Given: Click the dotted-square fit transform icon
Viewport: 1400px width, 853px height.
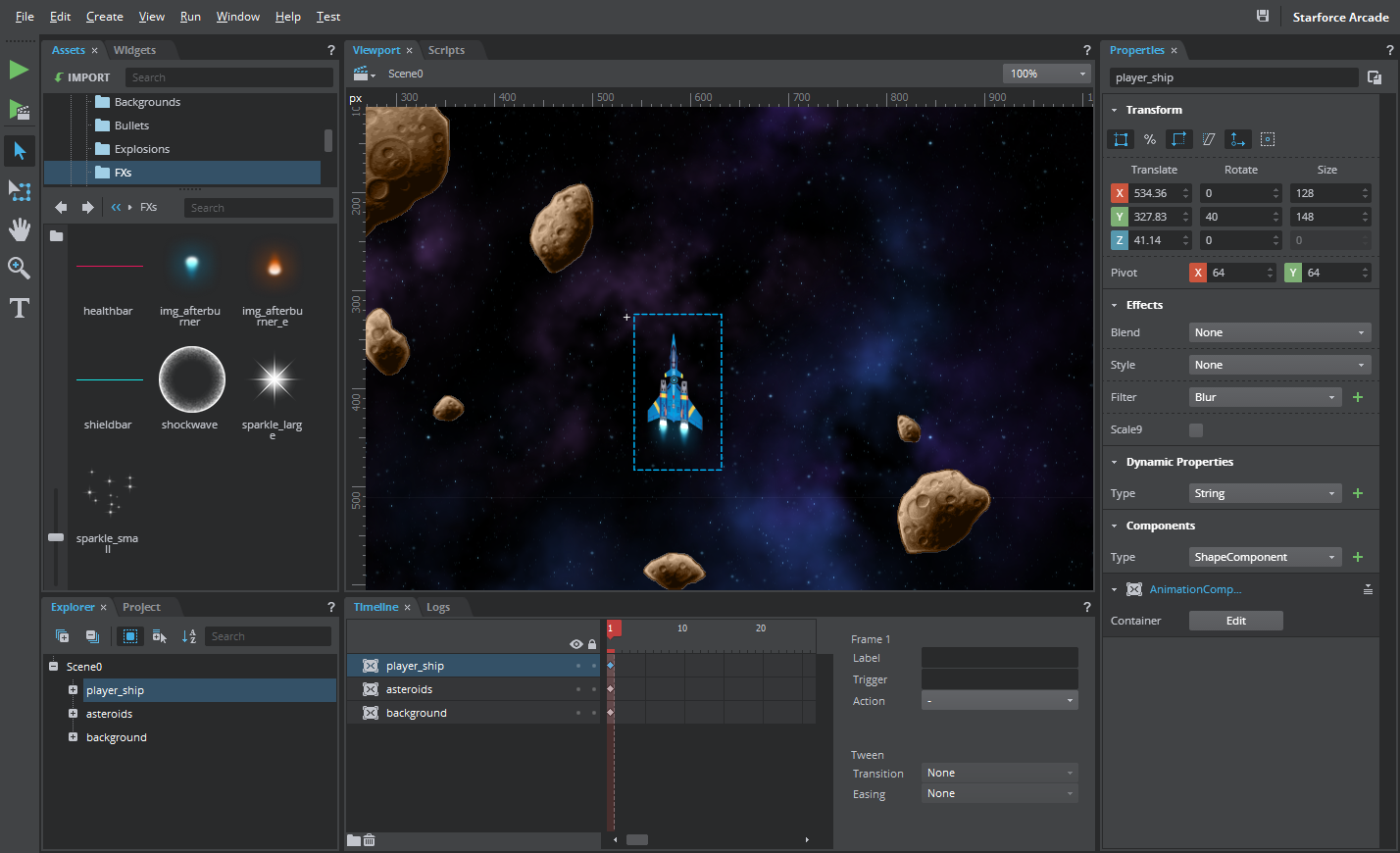Looking at the screenshot, I should 1268,139.
